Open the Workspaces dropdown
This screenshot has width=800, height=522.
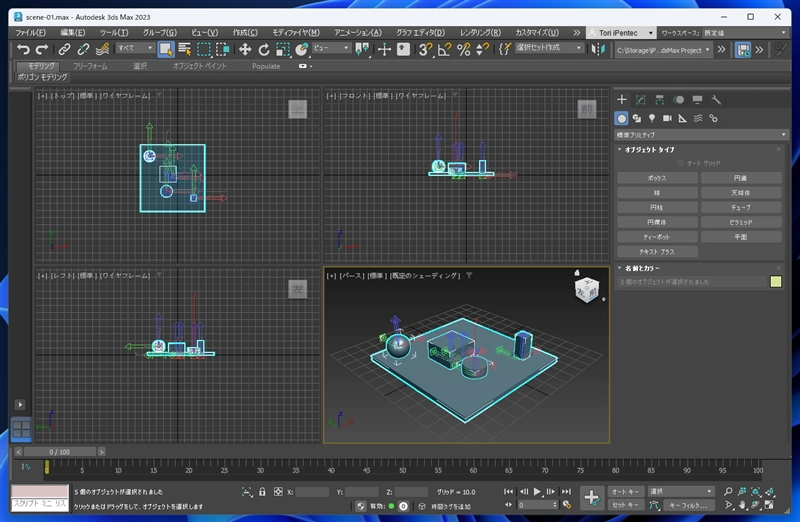point(744,33)
